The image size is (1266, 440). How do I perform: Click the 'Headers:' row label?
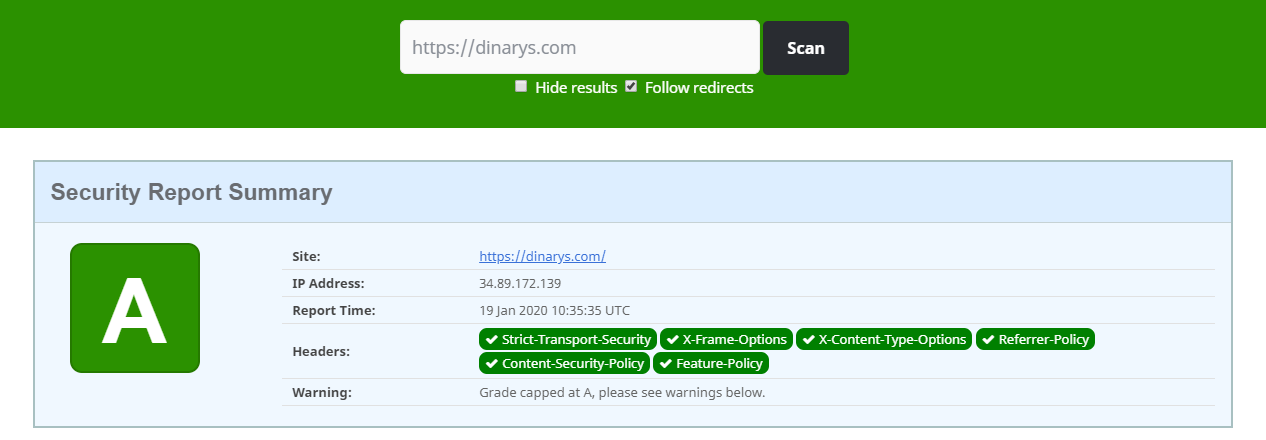point(321,351)
